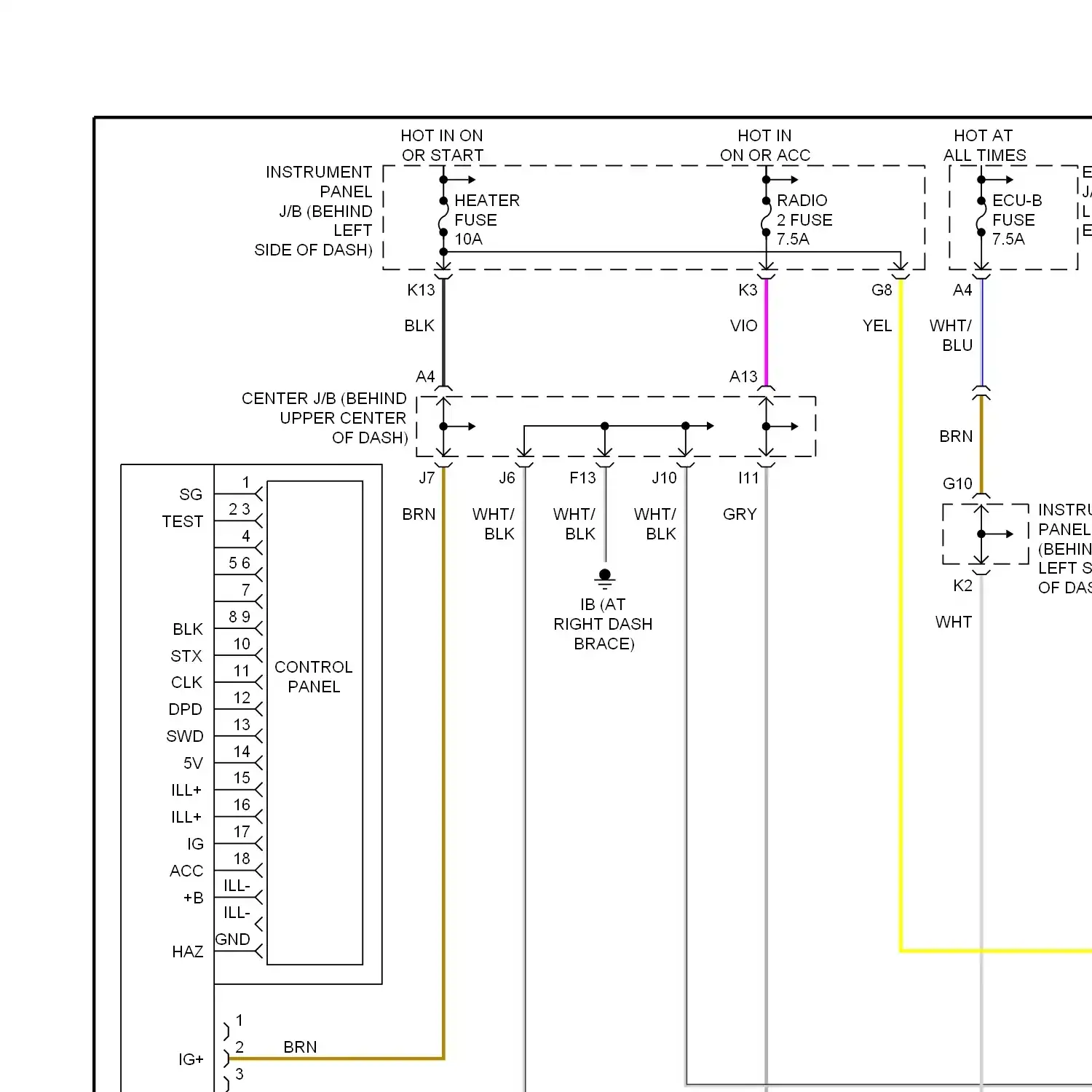Click the BRN label on IG+ pin 2 wire
Image resolution: width=1092 pixels, height=1092 pixels.
coord(300,1048)
